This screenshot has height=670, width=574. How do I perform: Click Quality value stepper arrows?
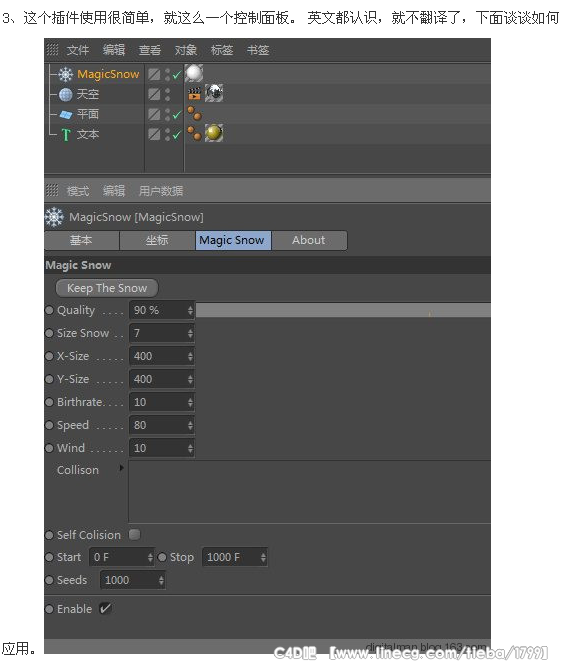[190, 311]
